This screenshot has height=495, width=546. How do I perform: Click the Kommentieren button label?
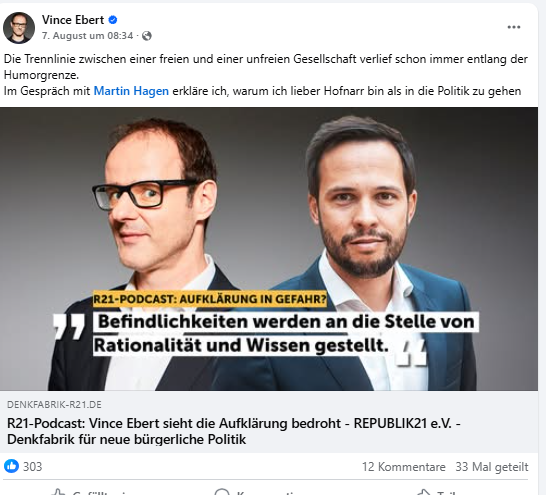[268, 492]
